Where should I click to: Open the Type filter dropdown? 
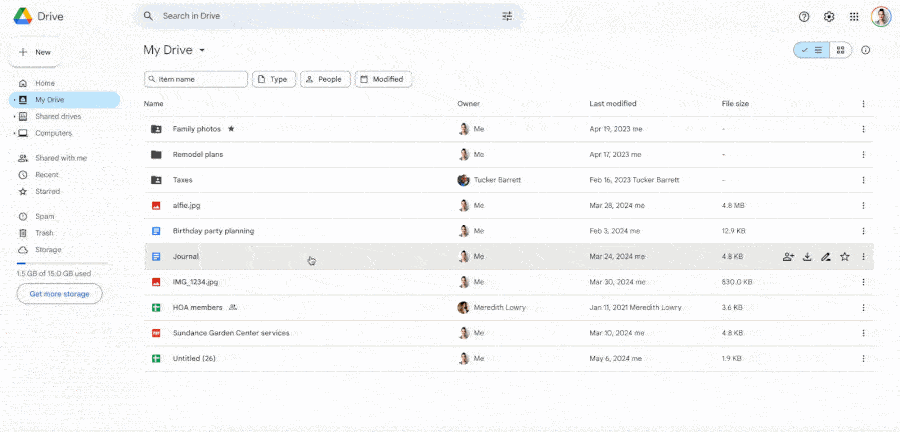click(272, 79)
